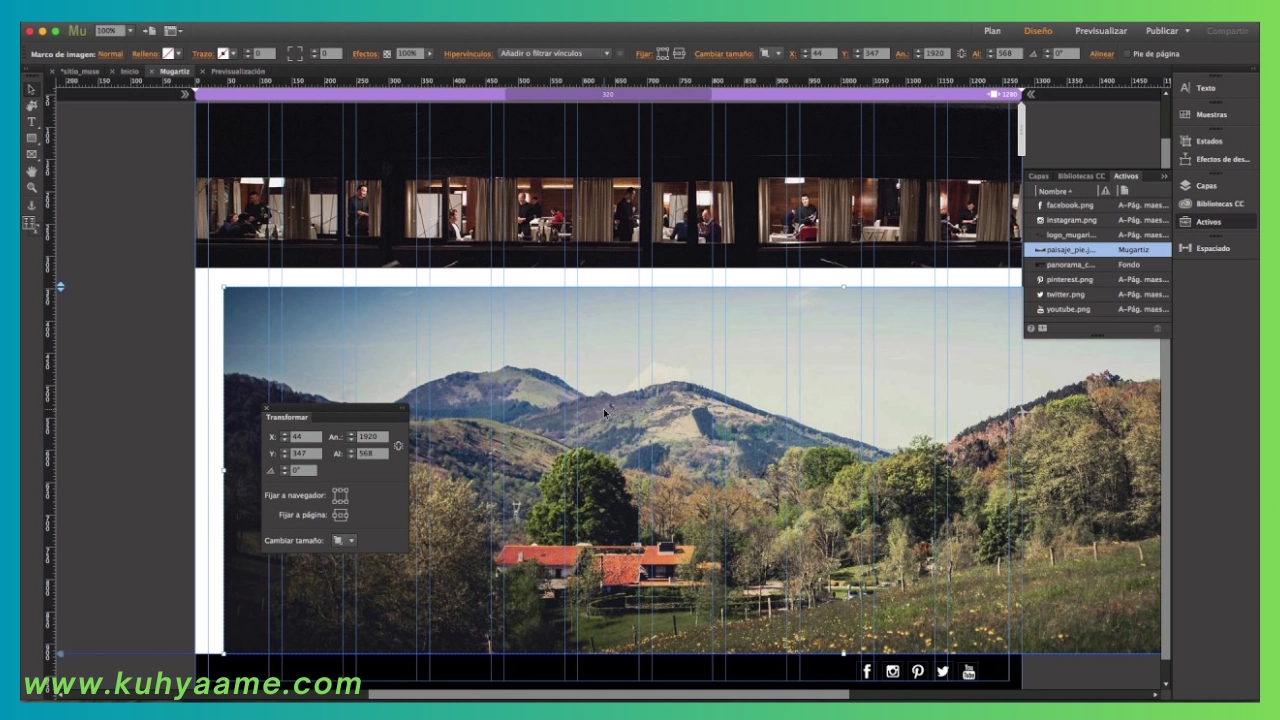Enable the Pie de página checkbox
The width and height of the screenshot is (1280, 720).
[x=1126, y=54]
